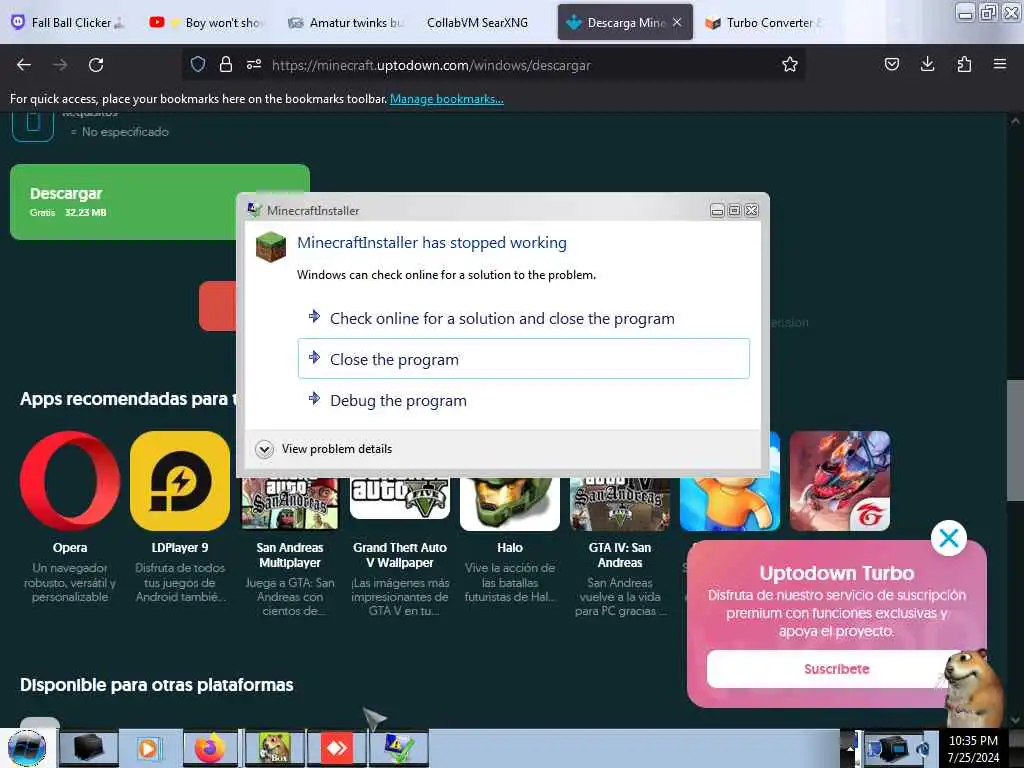
Task: Open the black box taskbar icon
Action: pyautogui.click(x=89, y=748)
